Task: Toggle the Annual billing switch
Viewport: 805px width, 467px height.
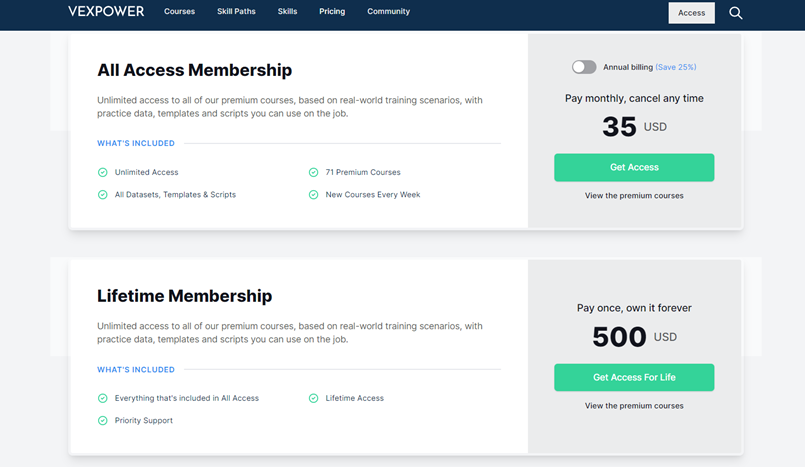Action: tap(584, 67)
